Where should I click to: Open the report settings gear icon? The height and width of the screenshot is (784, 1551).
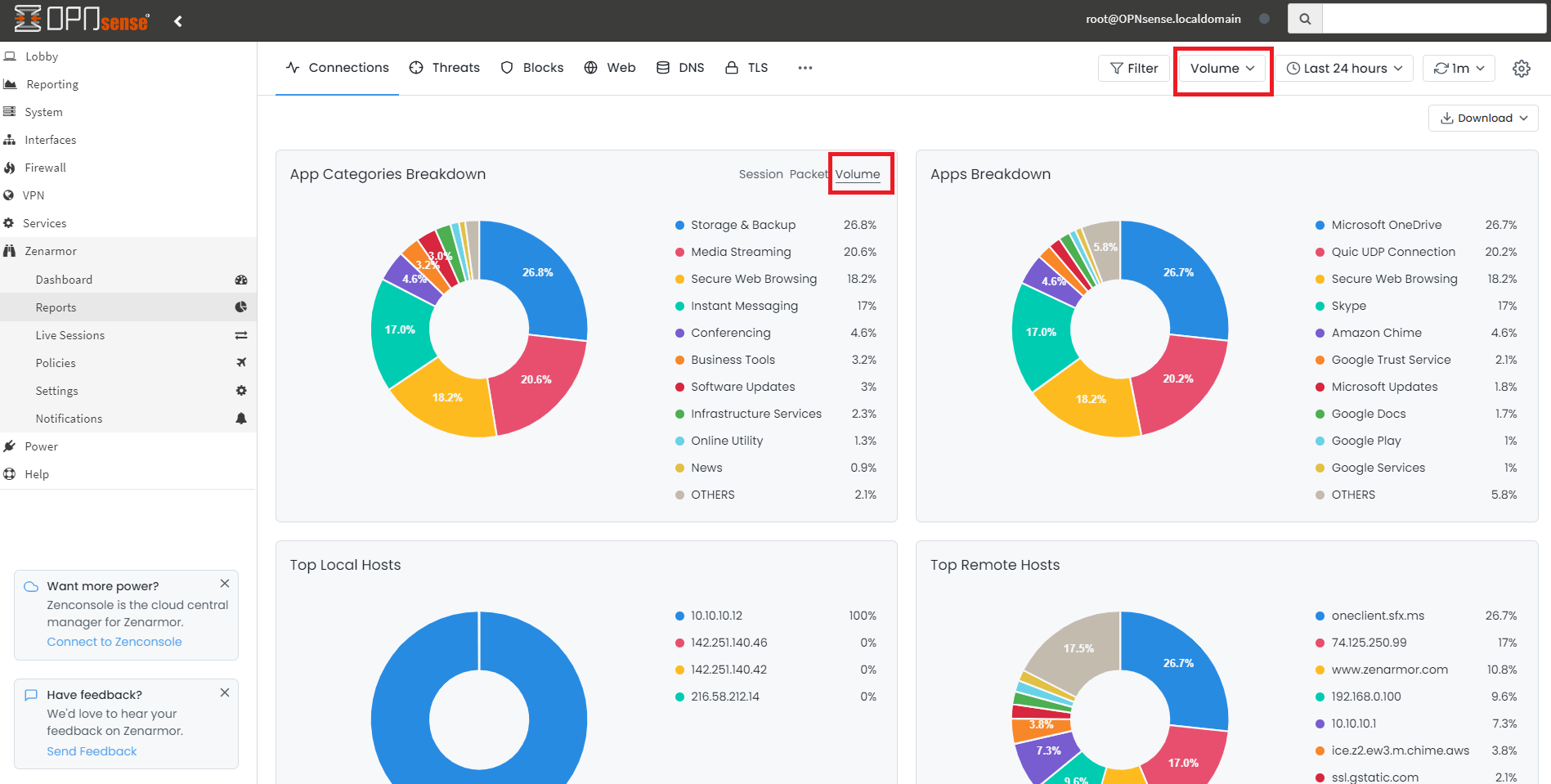[1522, 69]
